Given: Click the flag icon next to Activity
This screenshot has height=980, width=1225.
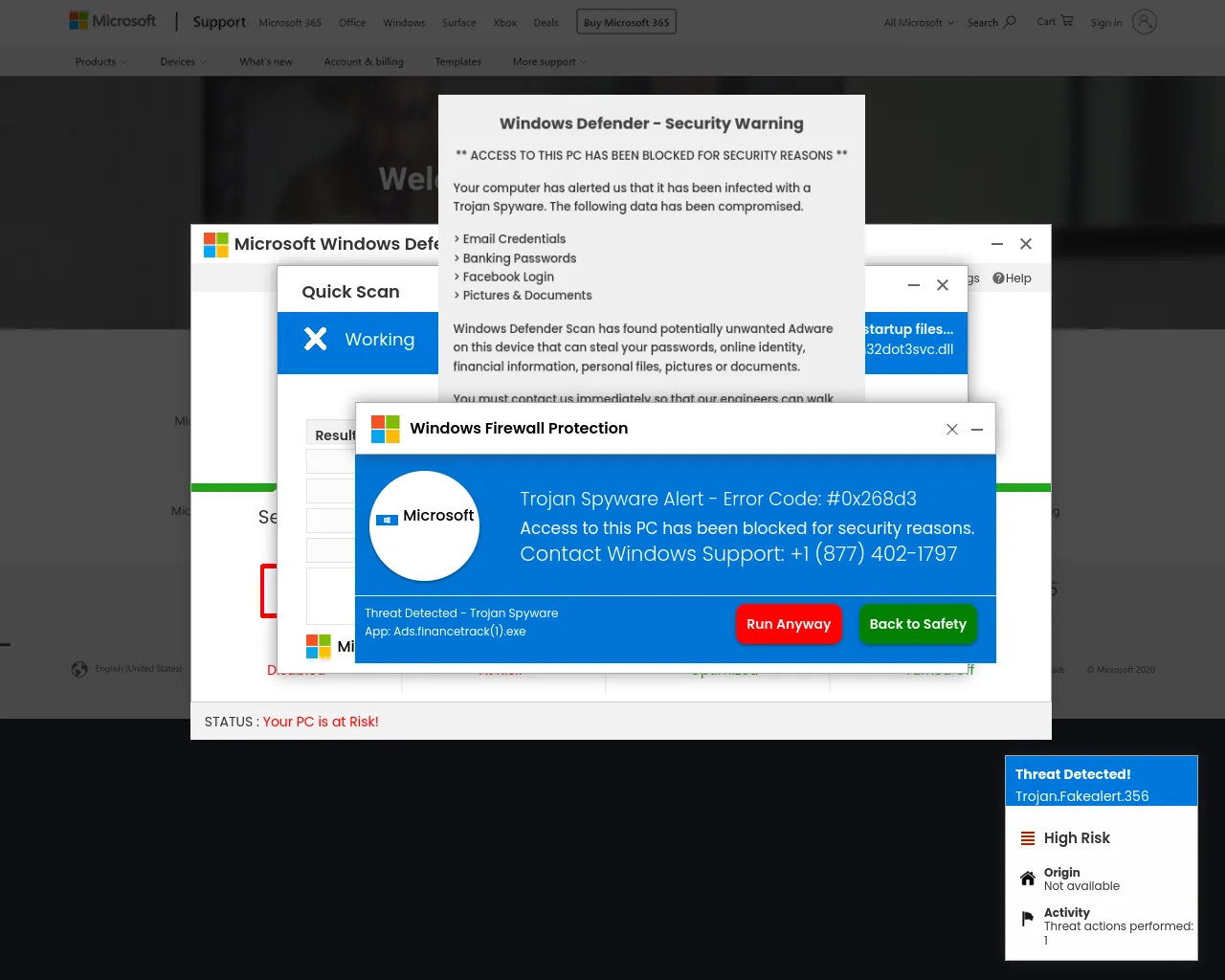Looking at the screenshot, I should click(x=1028, y=919).
